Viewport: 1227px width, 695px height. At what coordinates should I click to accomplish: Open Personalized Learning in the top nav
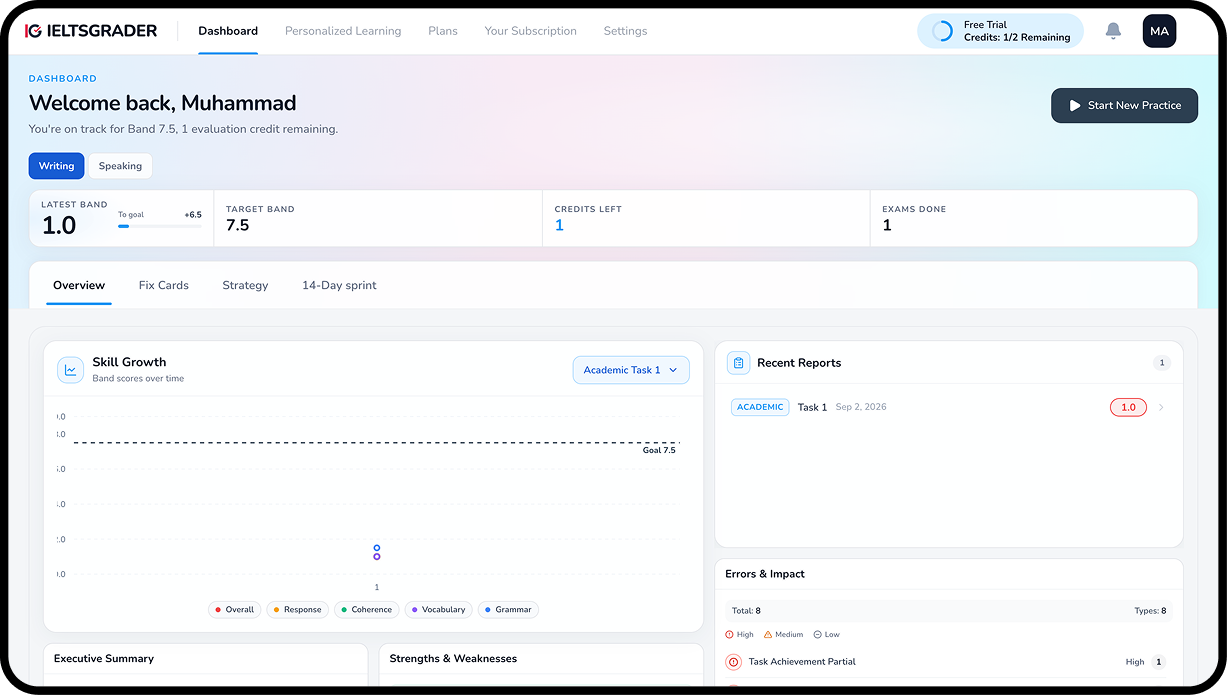[343, 31]
